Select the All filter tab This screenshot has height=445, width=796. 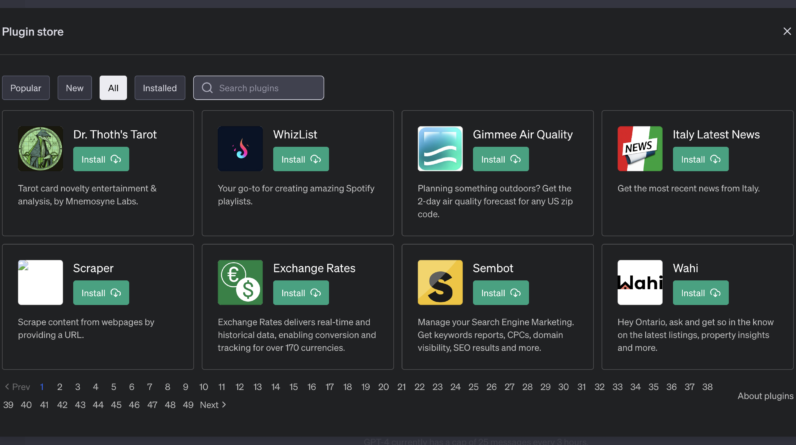click(113, 88)
